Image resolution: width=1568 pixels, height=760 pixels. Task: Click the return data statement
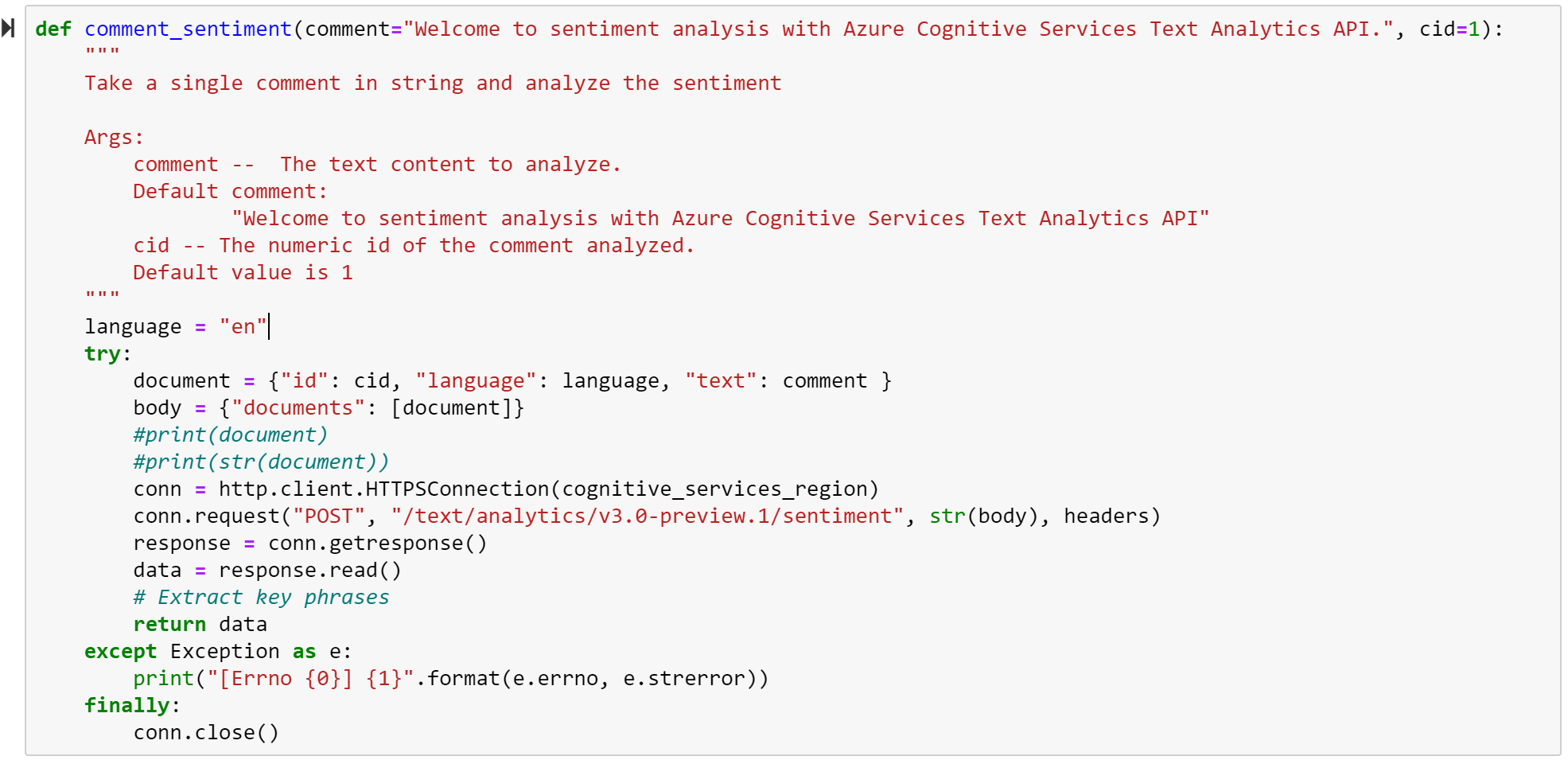pos(200,625)
